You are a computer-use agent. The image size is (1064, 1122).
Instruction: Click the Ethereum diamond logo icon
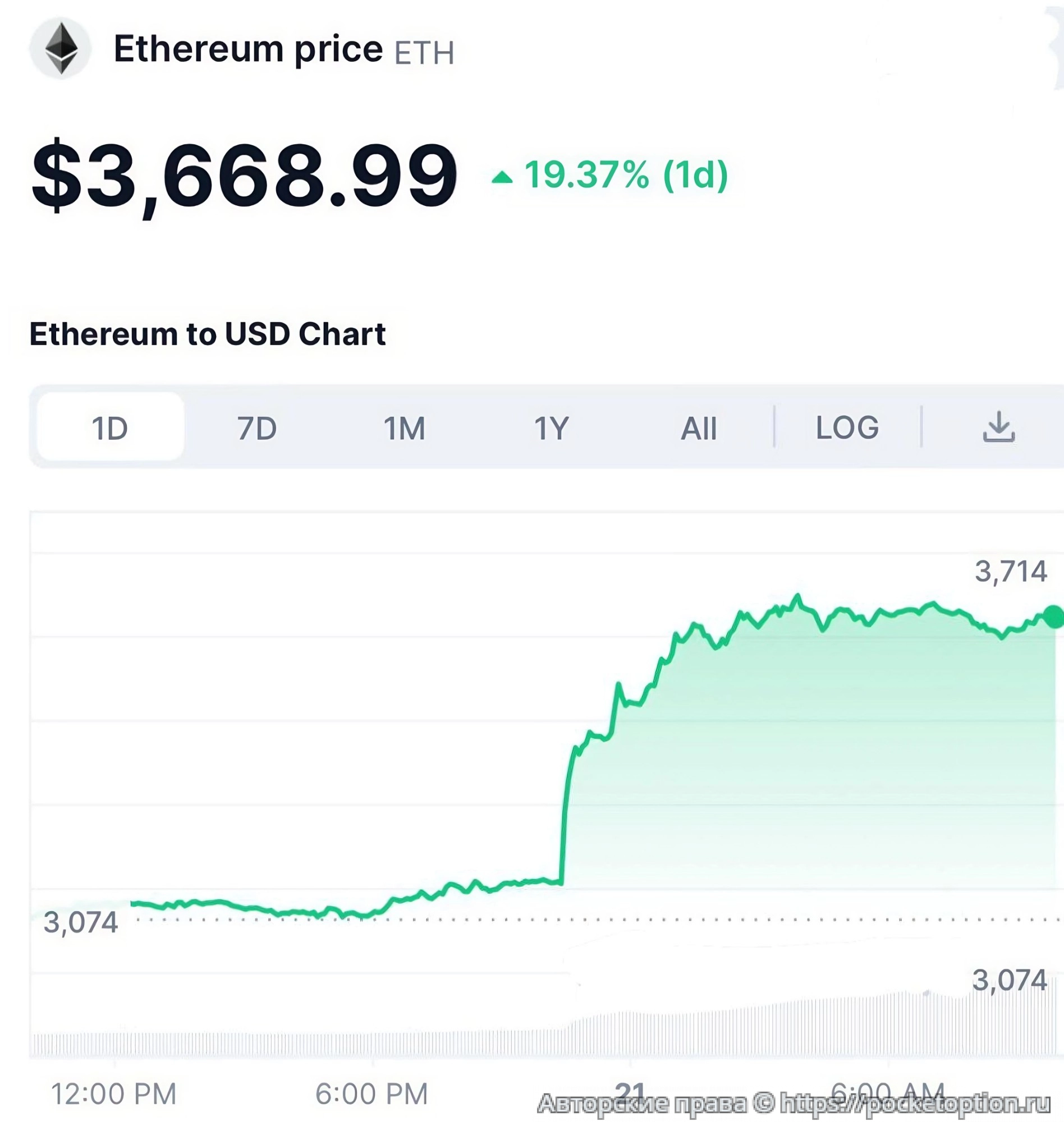click(61, 49)
